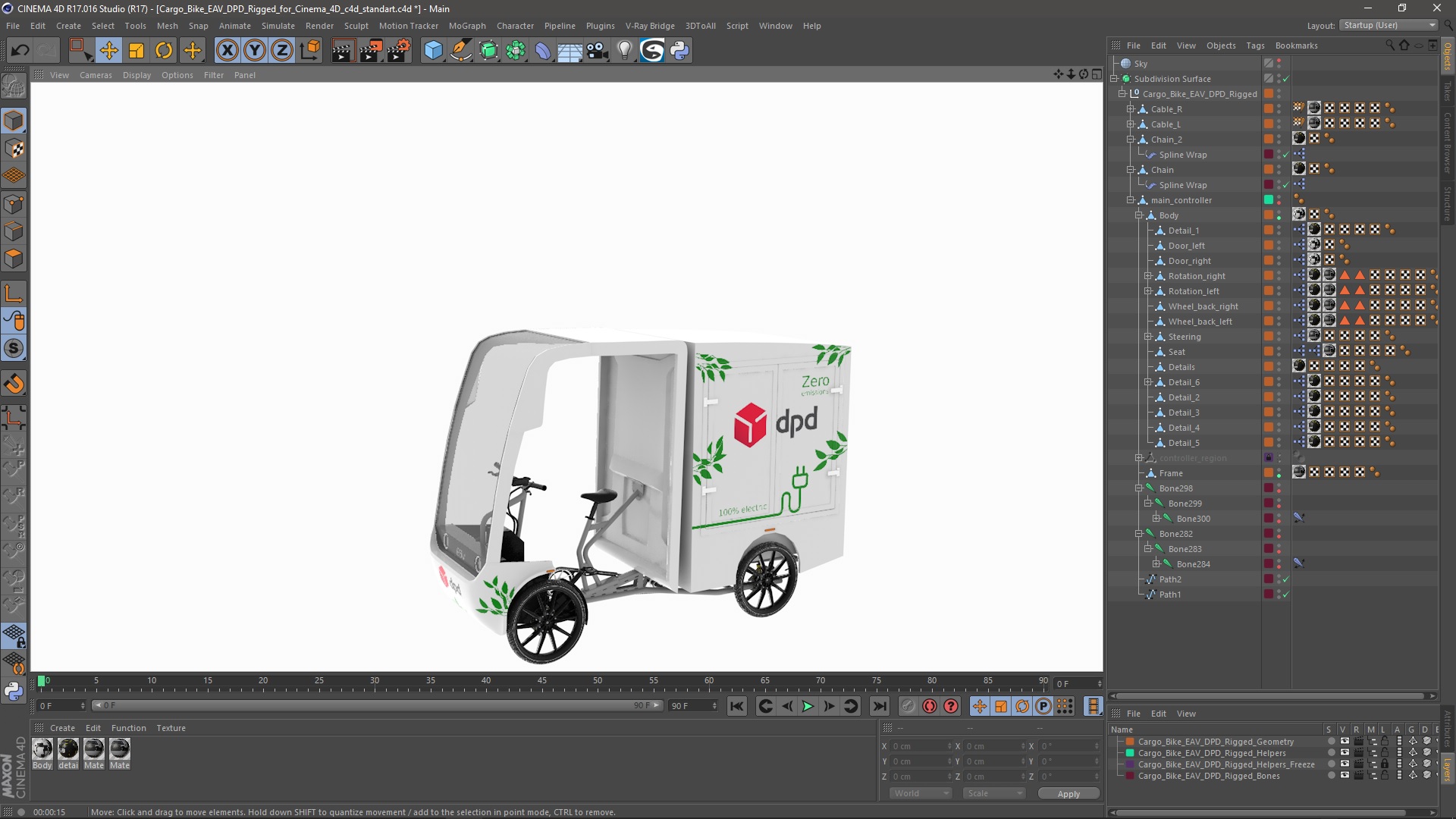
Task: Open Edit Render Settings icon
Action: click(398, 51)
